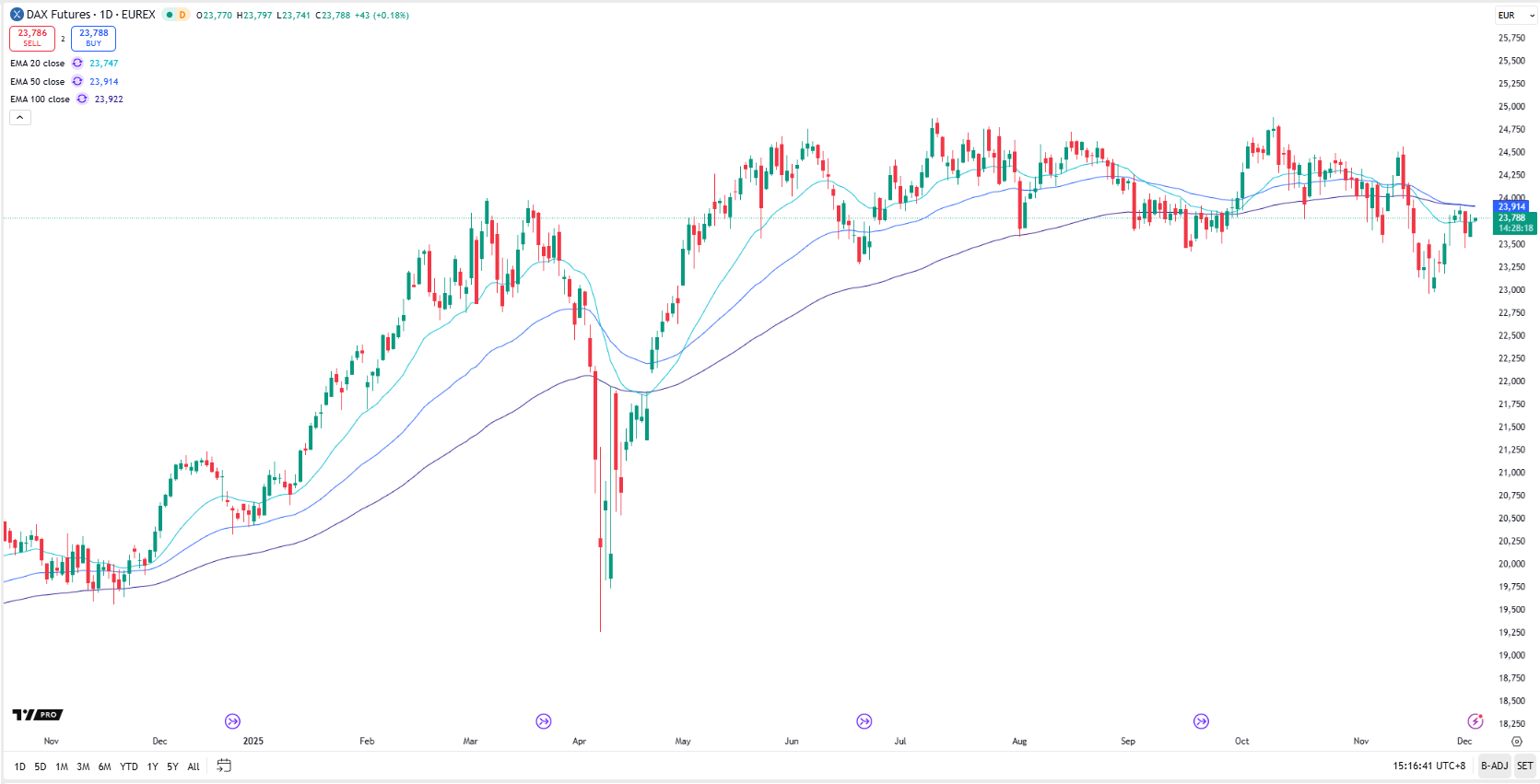
Task: Click the TradingView PRO logo
Action: coord(38,715)
